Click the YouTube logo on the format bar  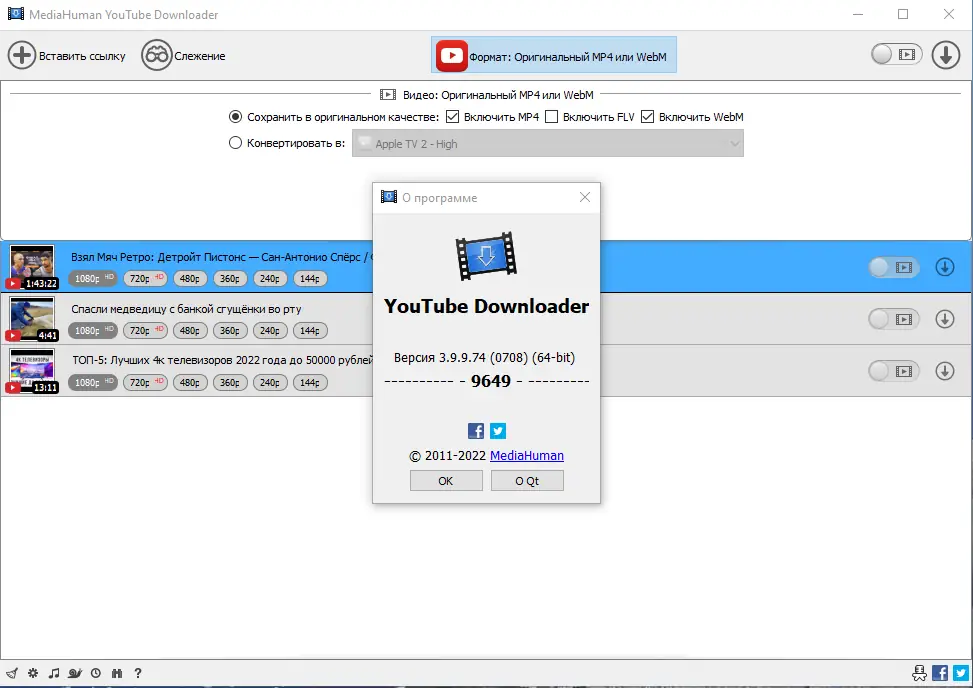(451, 55)
